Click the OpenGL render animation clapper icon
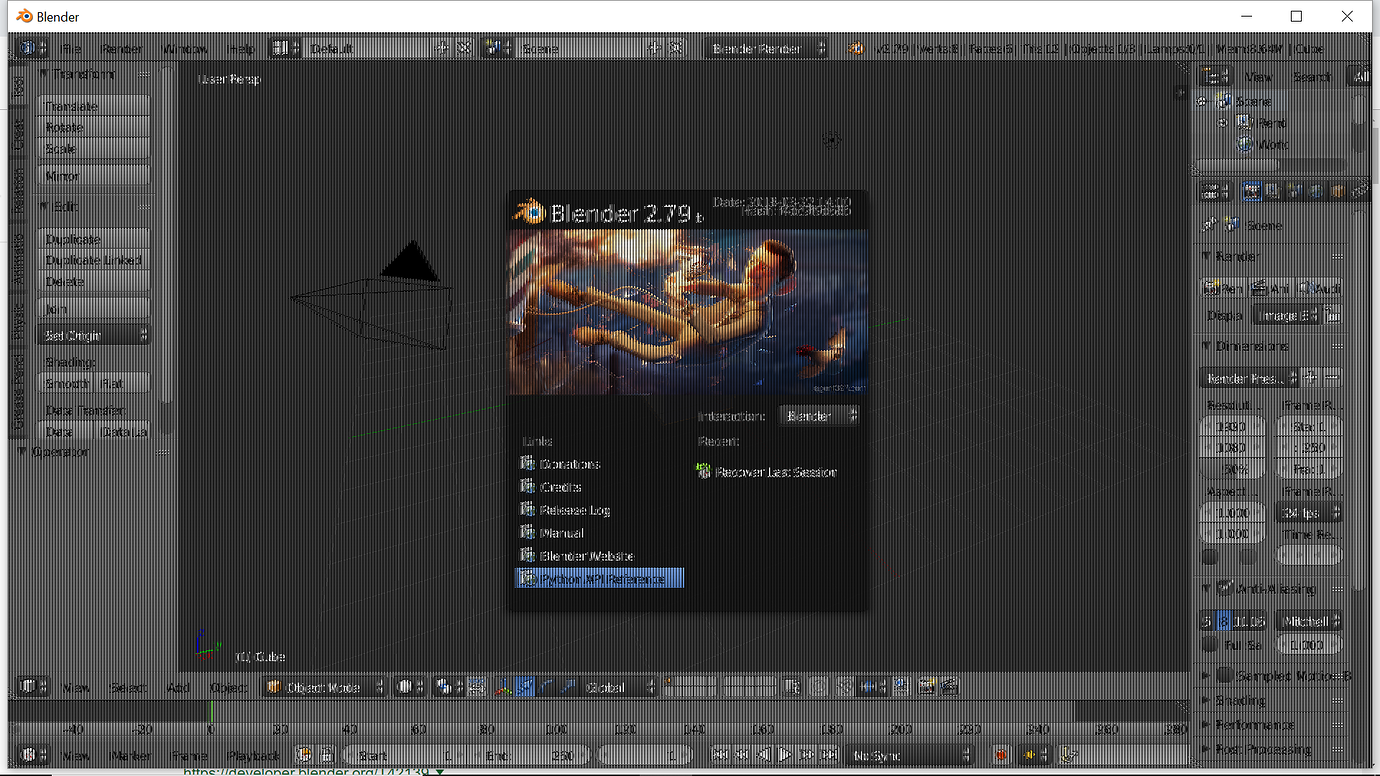Image resolution: width=1380 pixels, height=776 pixels. (x=949, y=687)
